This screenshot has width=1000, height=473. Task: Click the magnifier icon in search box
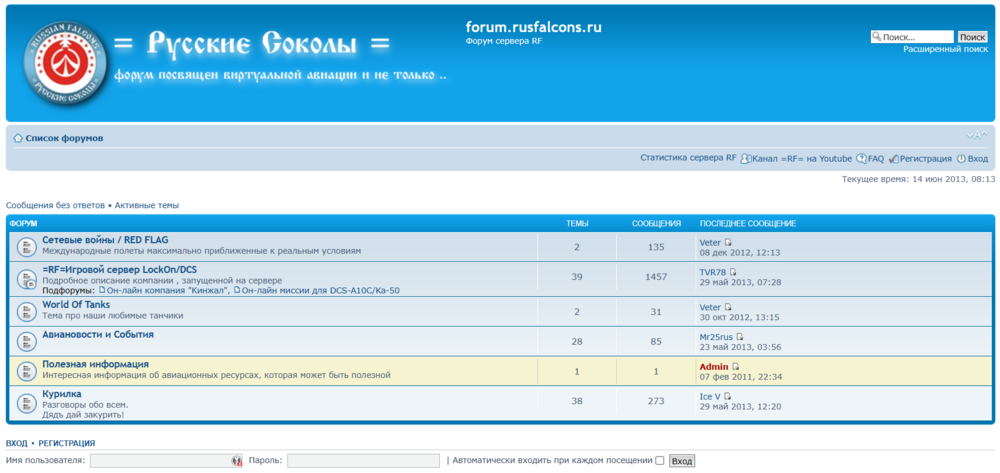(x=877, y=38)
